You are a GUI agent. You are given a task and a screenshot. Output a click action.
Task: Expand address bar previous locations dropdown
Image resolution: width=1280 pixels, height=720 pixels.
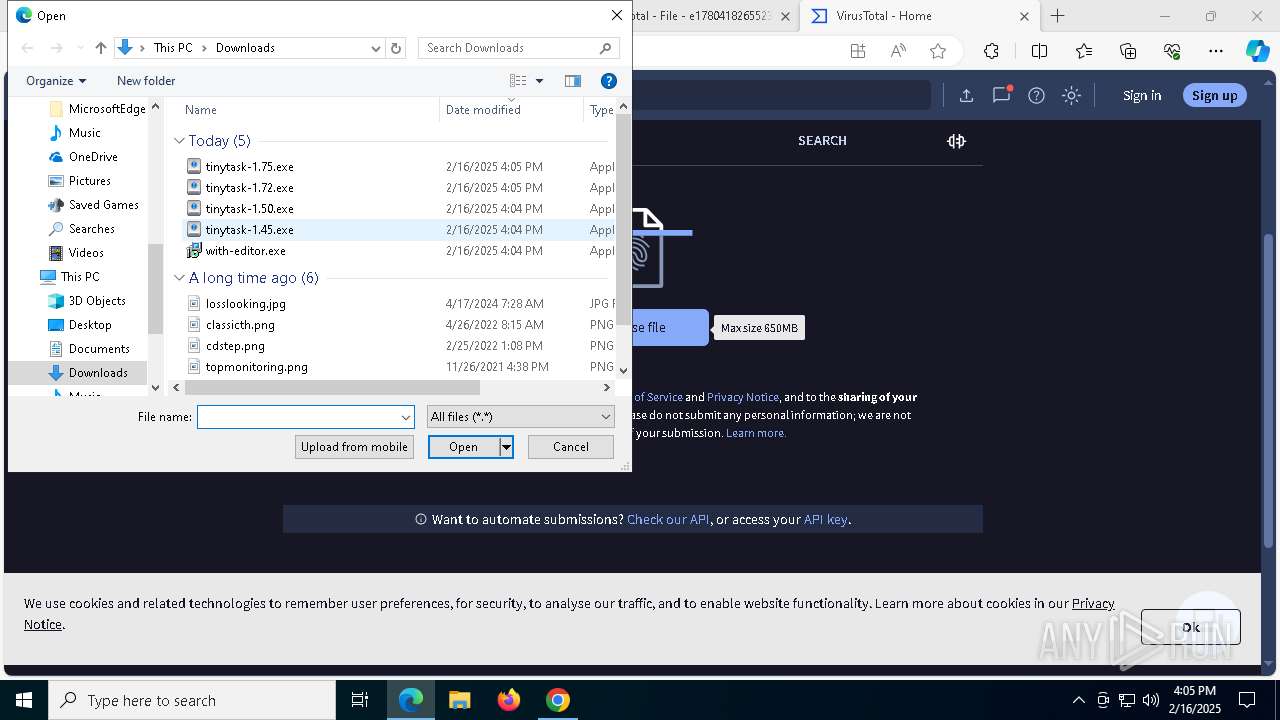point(376,48)
